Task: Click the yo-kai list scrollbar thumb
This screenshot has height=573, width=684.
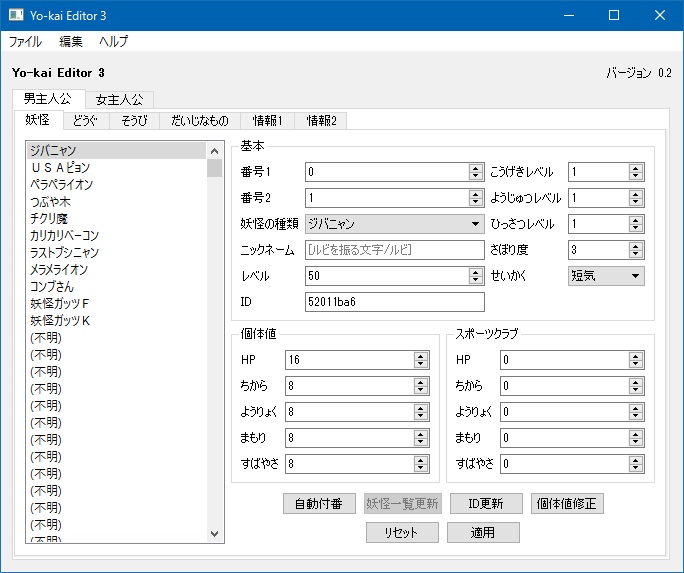Action: (x=214, y=168)
